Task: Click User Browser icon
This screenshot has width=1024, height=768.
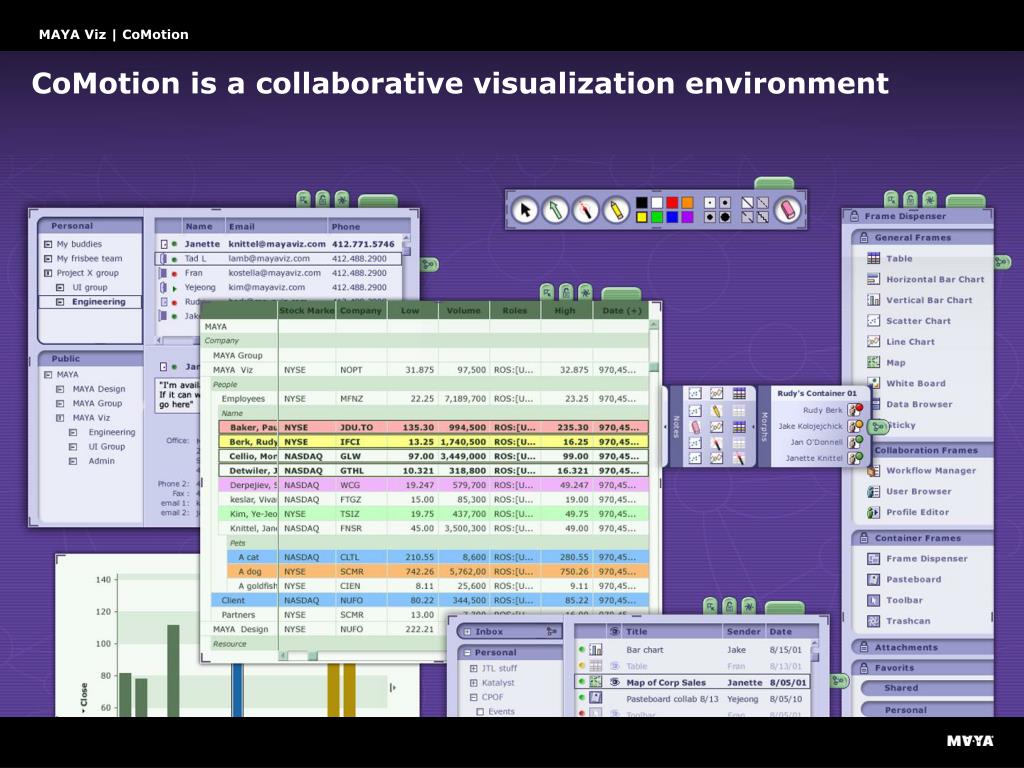Action: coord(873,492)
